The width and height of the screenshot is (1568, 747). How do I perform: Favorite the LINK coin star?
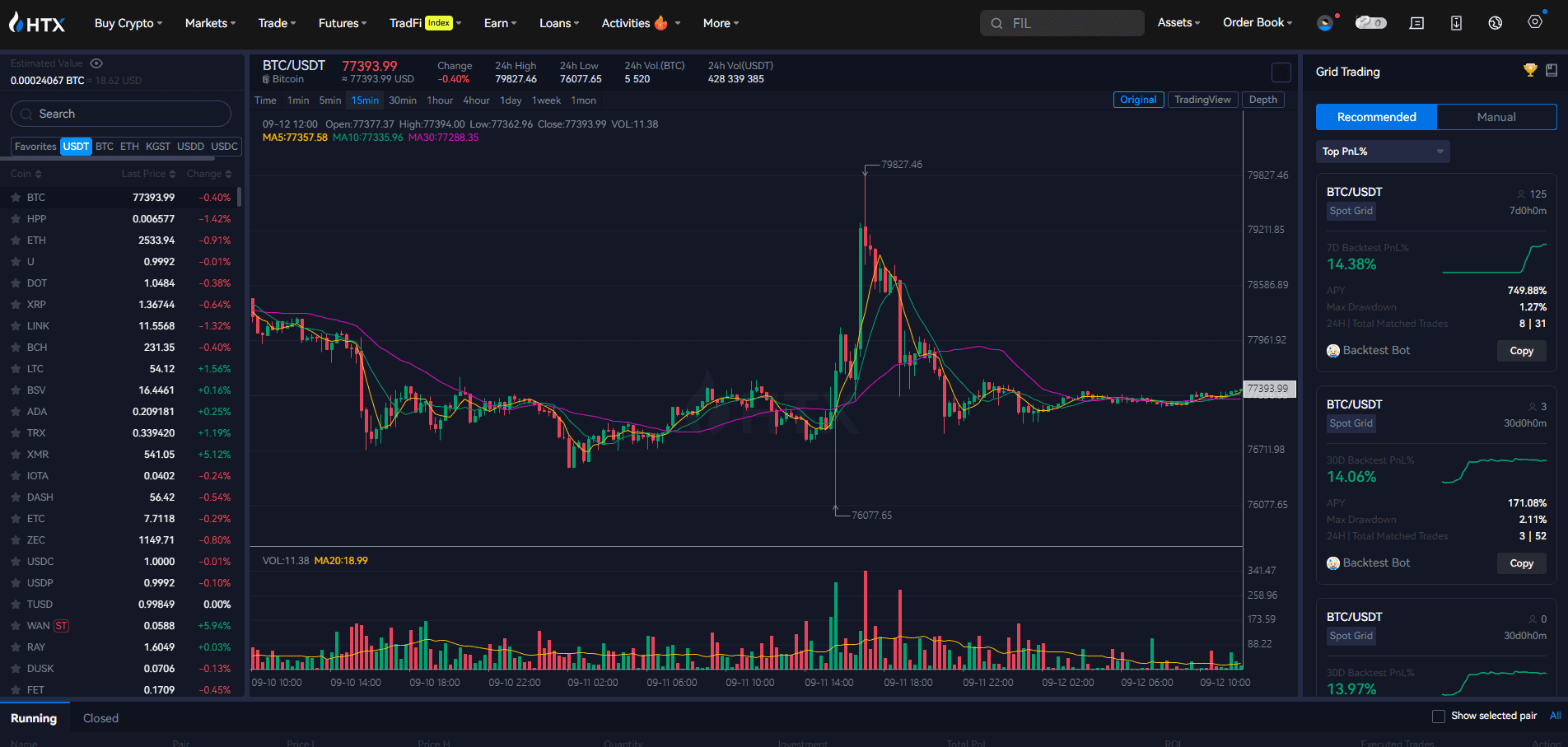click(x=16, y=326)
